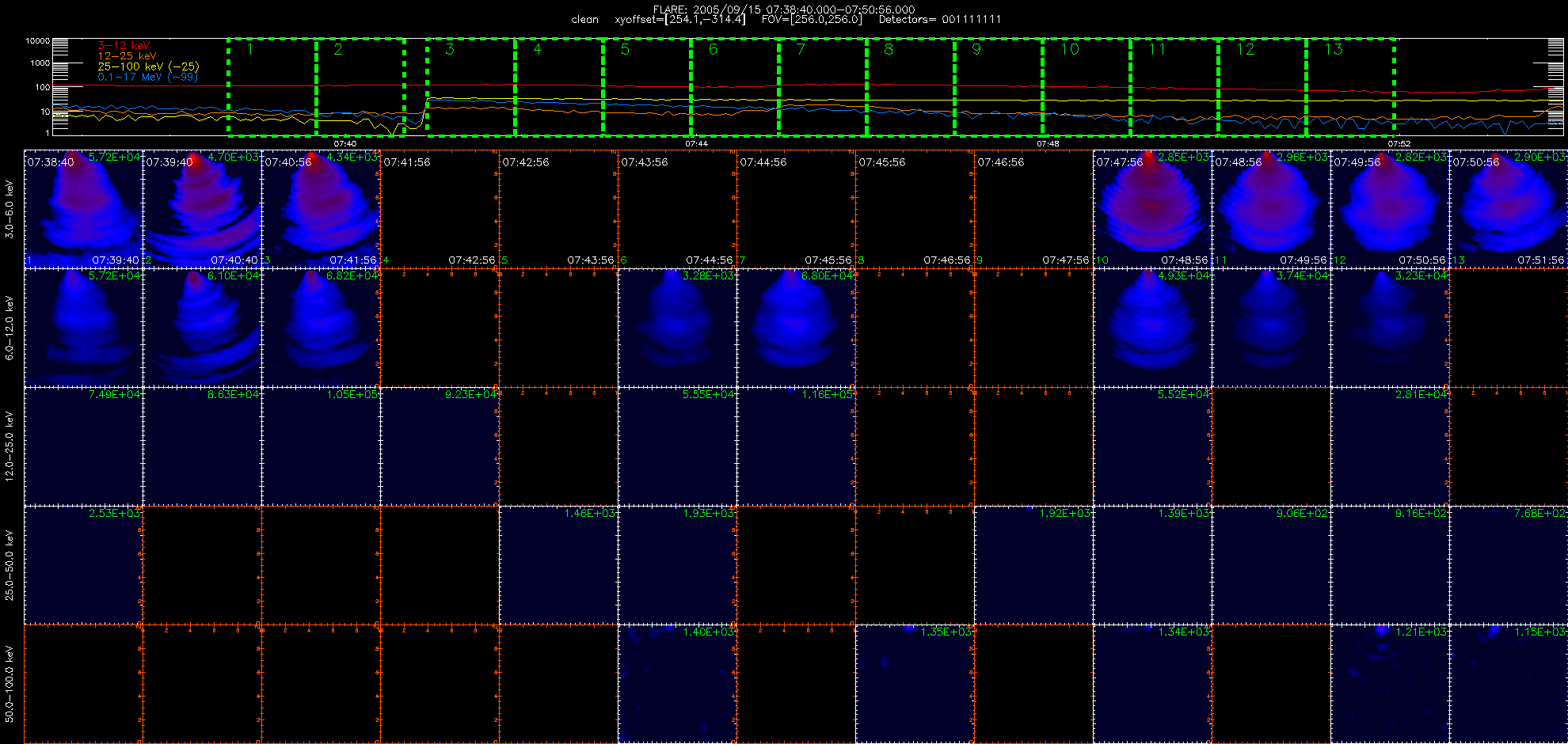Pick the 50.0-100.0 keV image labeled 1.21E+03
The height and width of the screenshot is (744, 1568).
pyautogui.click(x=1390, y=684)
